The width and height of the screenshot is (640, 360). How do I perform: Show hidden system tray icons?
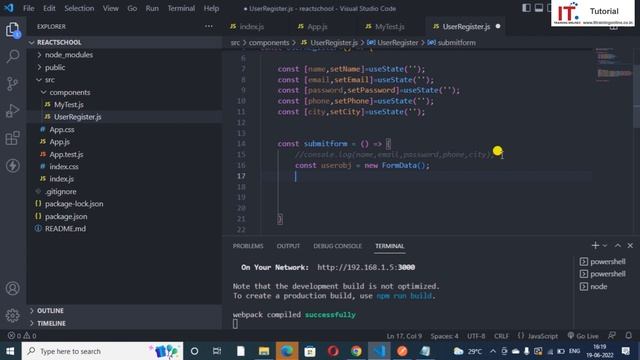coord(493,351)
